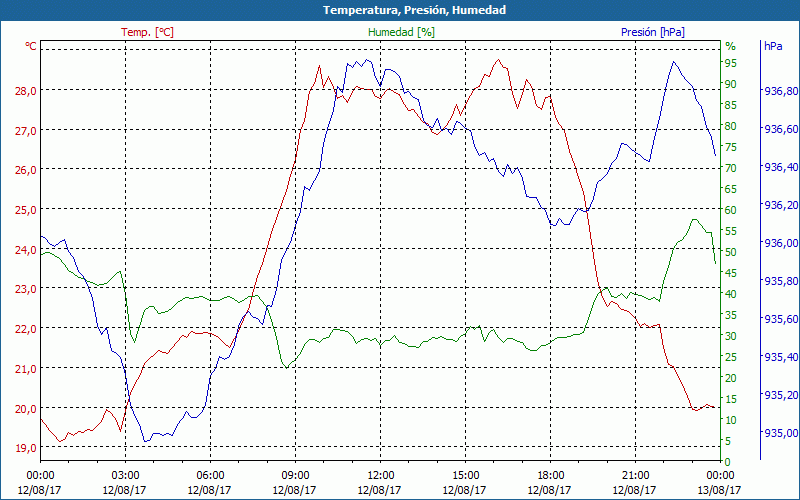This screenshot has width=800, height=500.
Task: Select the 935,60 pressure axis value
Action: 781,319
